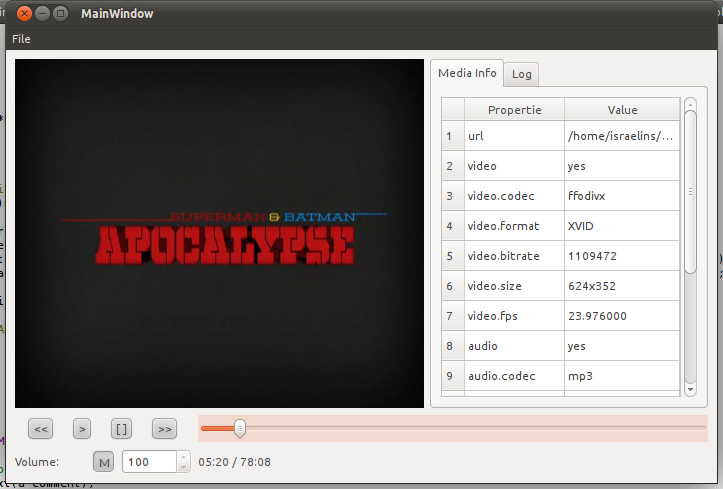Click the table scrollbar down arrow

click(x=690, y=389)
